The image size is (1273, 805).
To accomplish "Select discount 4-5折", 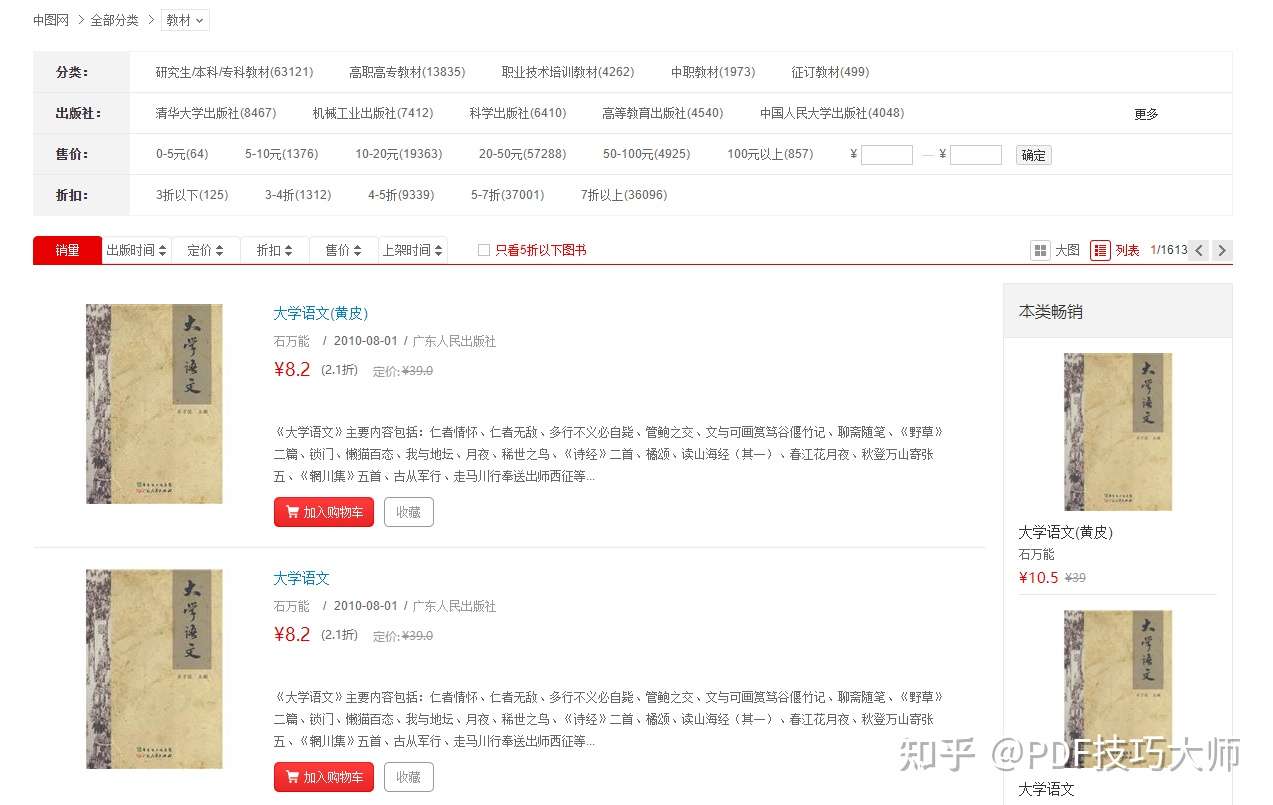I will coord(401,195).
